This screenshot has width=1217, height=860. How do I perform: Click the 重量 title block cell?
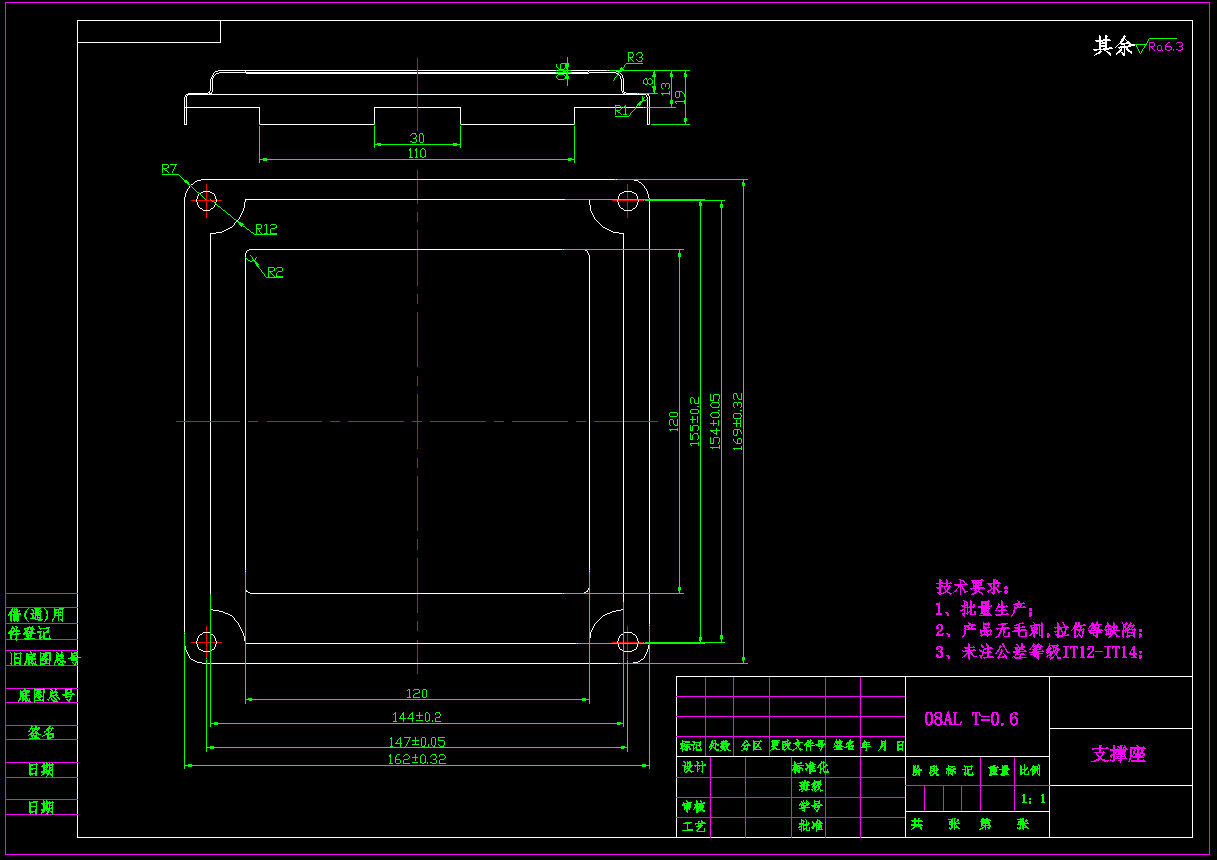point(999,771)
